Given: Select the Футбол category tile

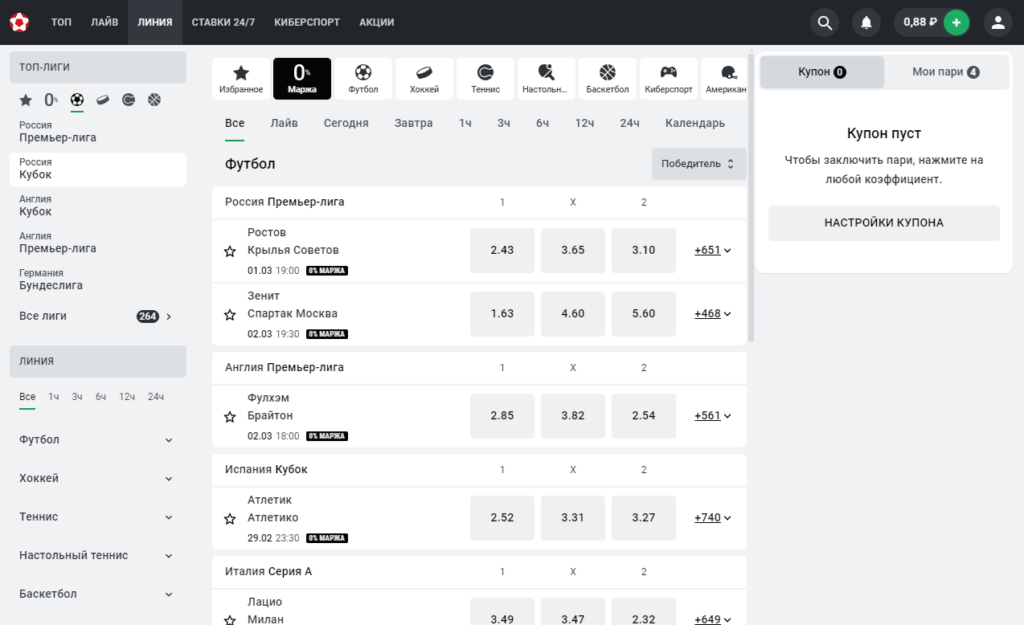Looking at the screenshot, I should 363,78.
